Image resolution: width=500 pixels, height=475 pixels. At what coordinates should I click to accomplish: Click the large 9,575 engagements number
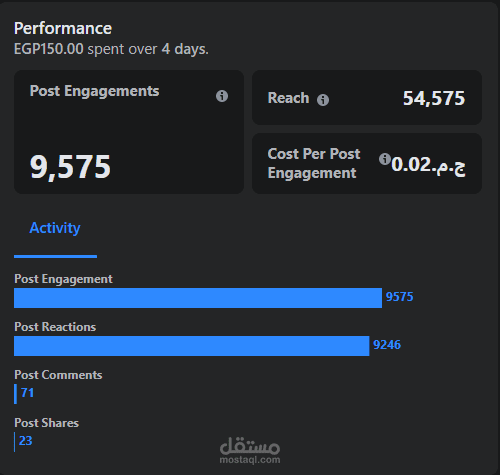(70, 167)
